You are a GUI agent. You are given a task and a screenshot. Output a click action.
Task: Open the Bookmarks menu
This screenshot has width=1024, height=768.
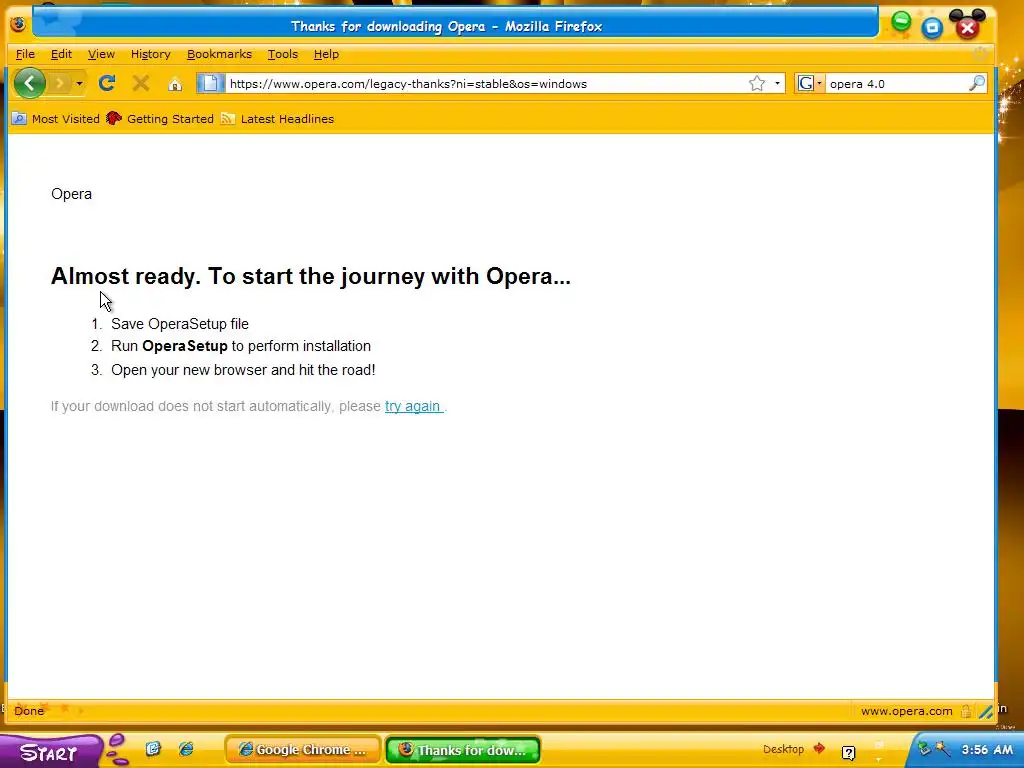pyautogui.click(x=219, y=54)
